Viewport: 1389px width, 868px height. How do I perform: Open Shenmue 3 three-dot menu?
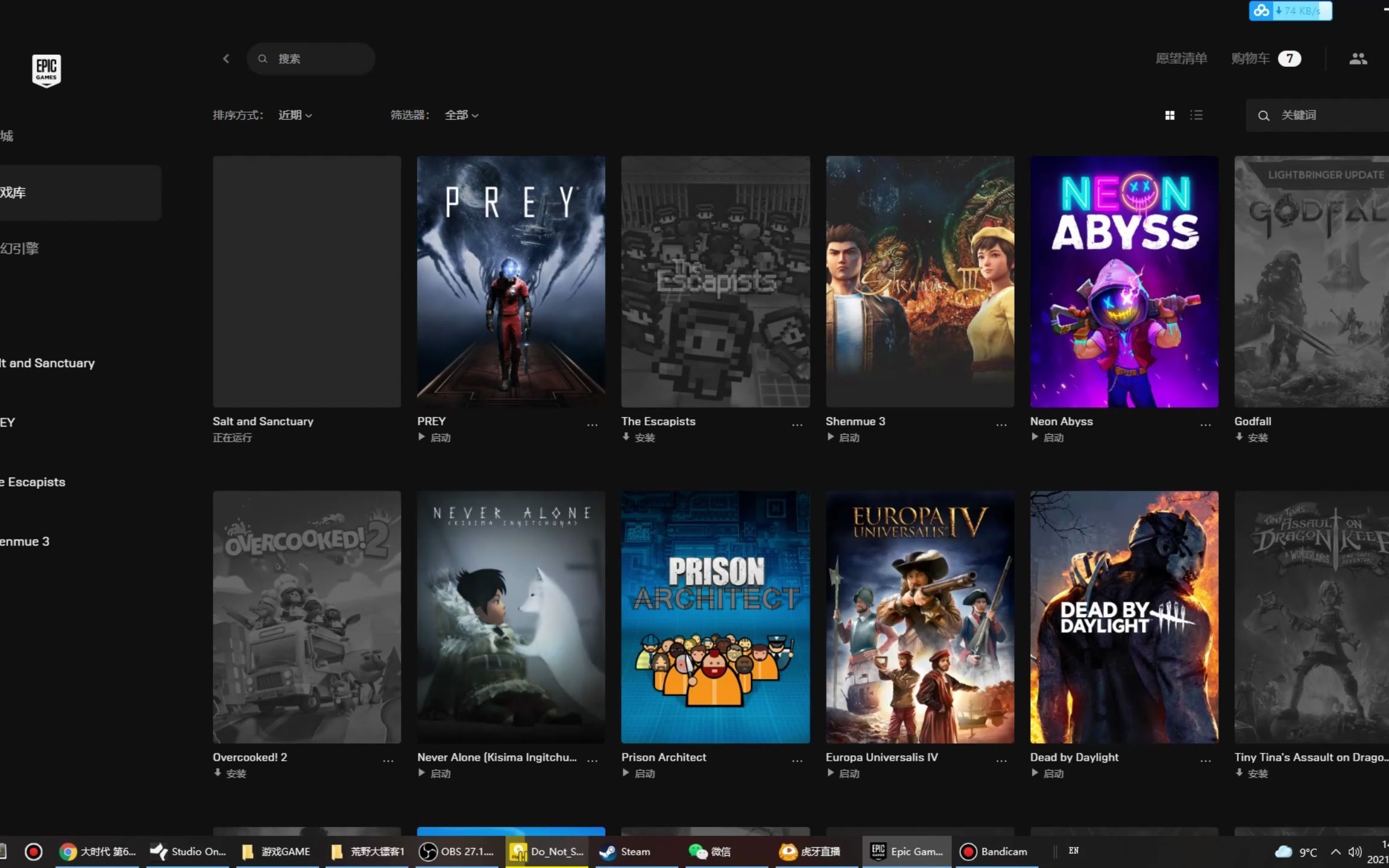pyautogui.click(x=1001, y=425)
